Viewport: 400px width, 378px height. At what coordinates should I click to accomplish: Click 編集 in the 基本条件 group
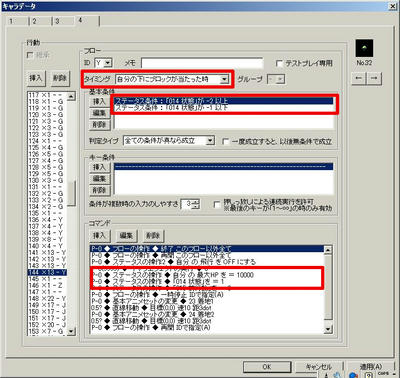(x=99, y=113)
